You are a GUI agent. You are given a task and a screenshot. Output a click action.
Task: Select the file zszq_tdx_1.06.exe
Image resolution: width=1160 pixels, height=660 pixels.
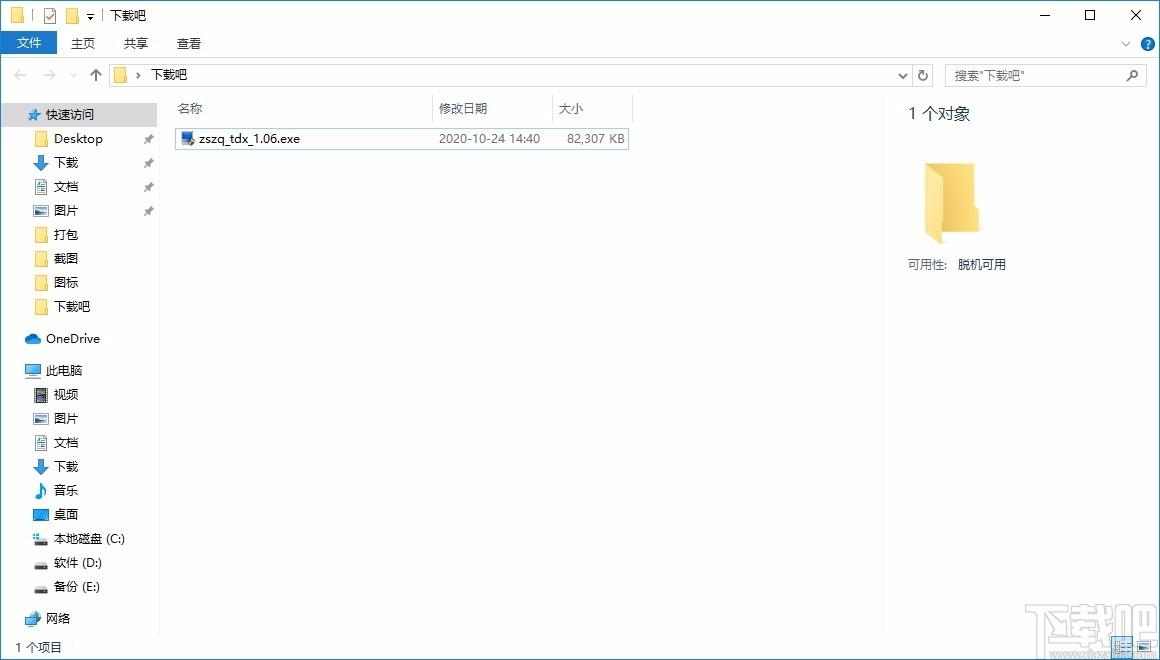(x=402, y=138)
